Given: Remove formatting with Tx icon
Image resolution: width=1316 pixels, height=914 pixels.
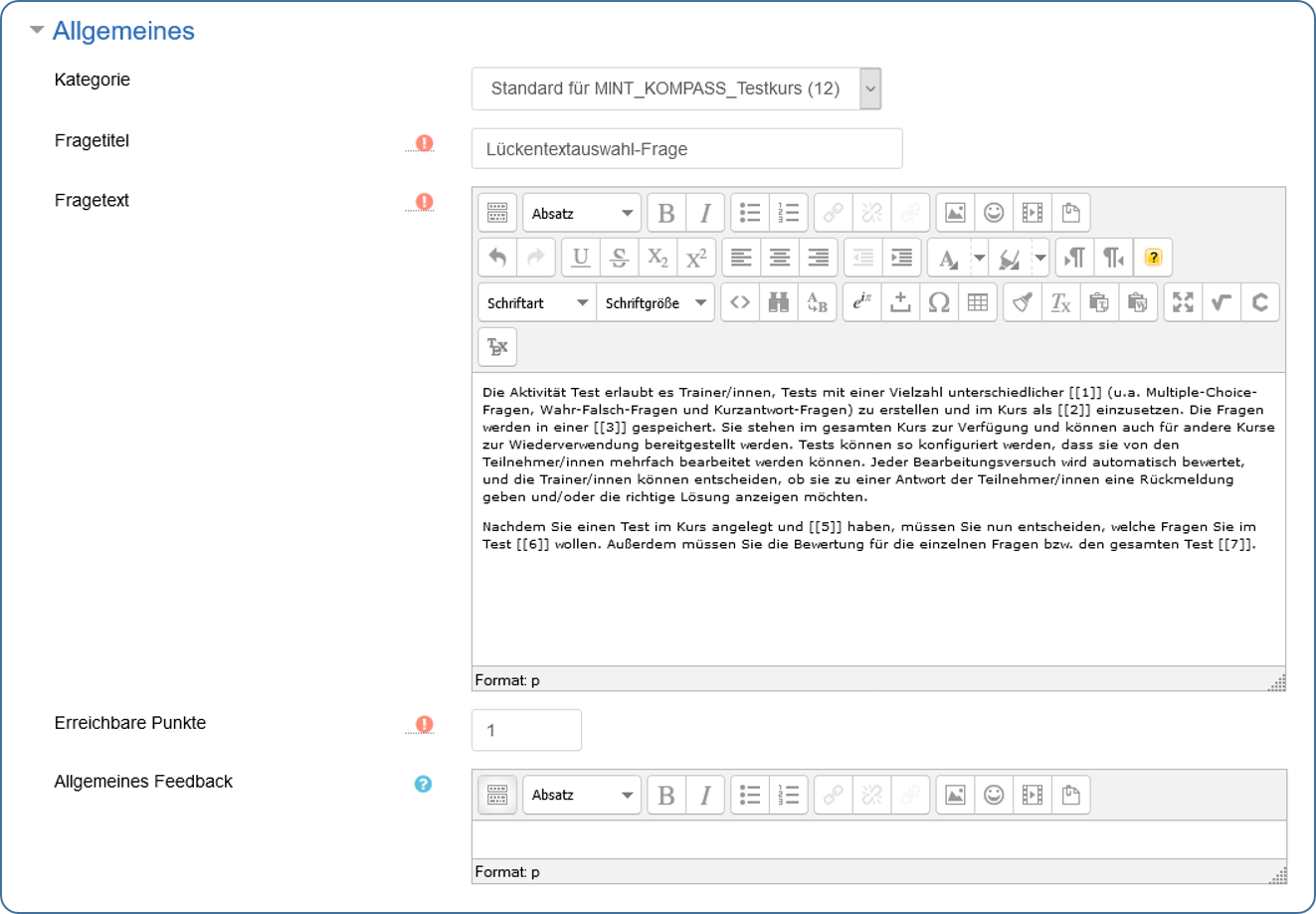Looking at the screenshot, I should [1061, 302].
